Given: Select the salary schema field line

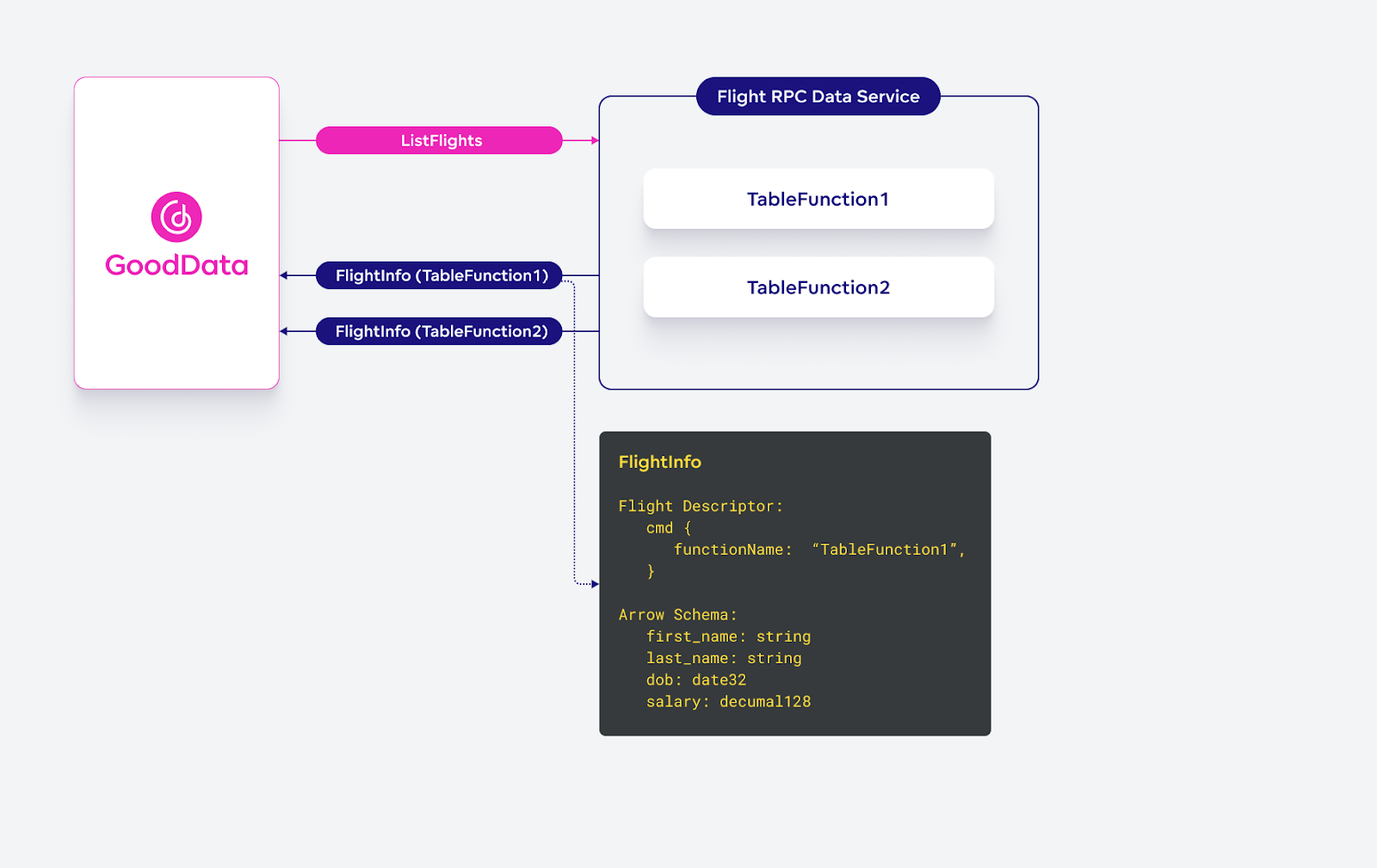Looking at the screenshot, I should [728, 702].
